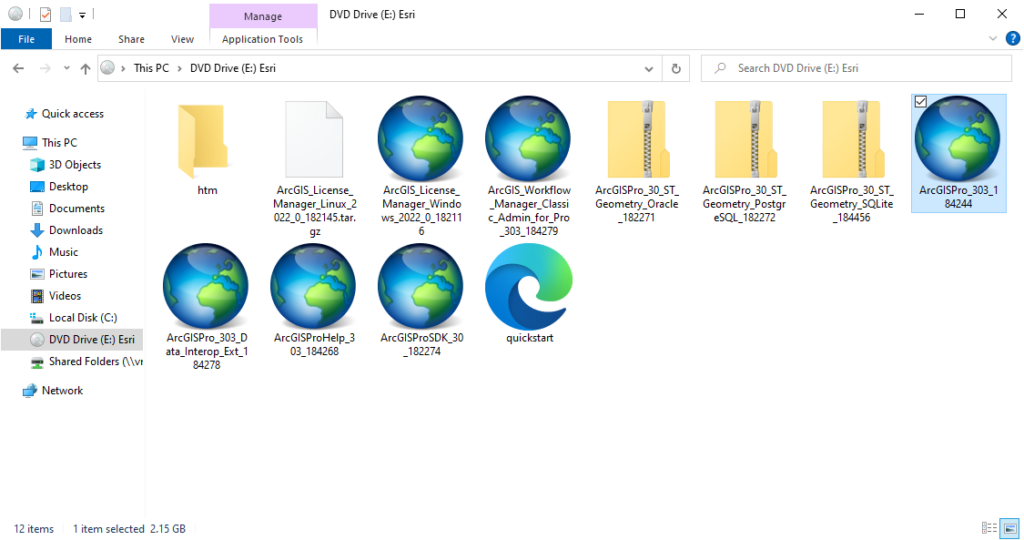This screenshot has width=1024, height=540.
Task: Click the disc icon in address bar
Action: [108, 68]
